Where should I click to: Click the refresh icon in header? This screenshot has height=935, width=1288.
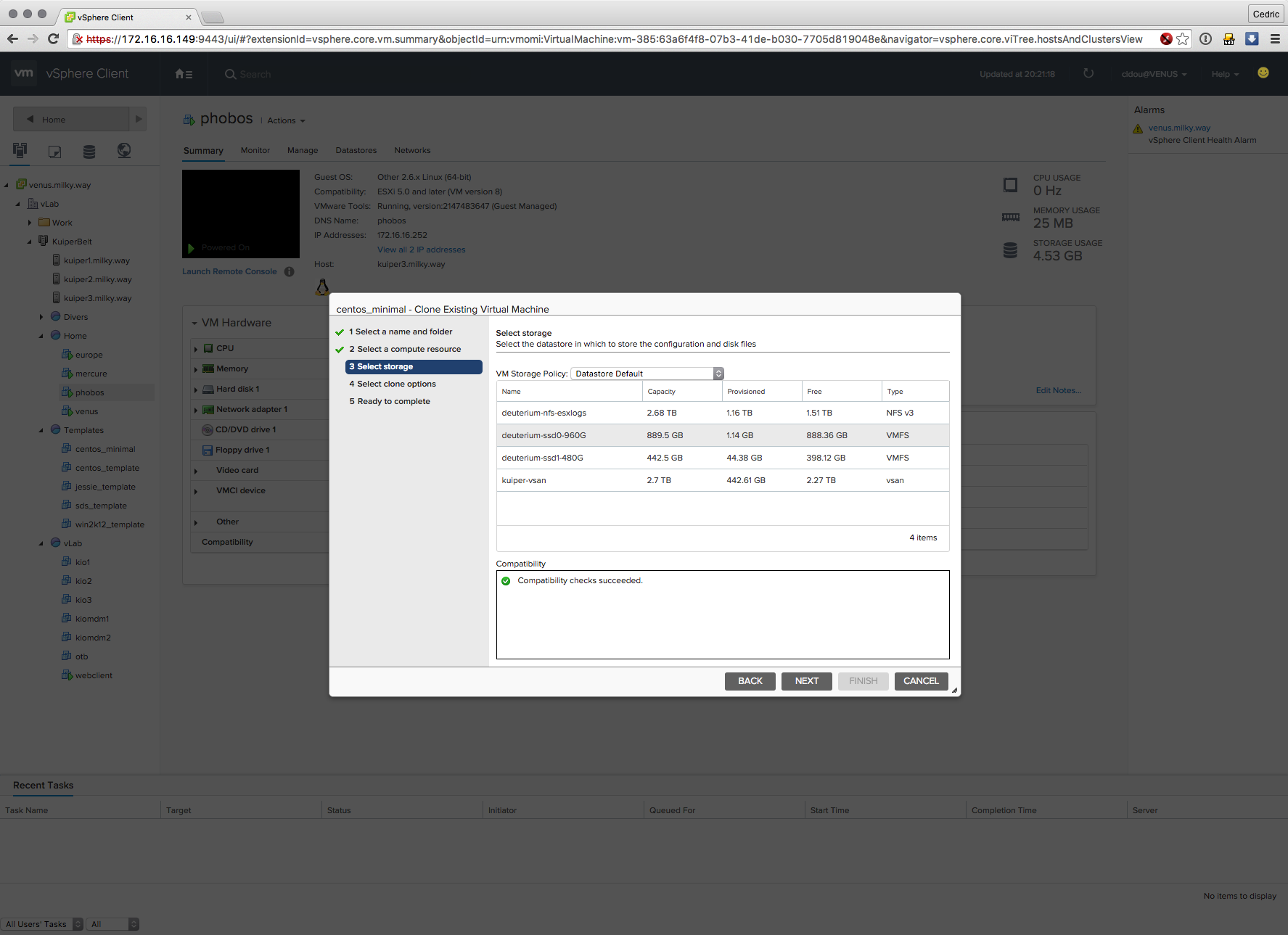(1088, 73)
